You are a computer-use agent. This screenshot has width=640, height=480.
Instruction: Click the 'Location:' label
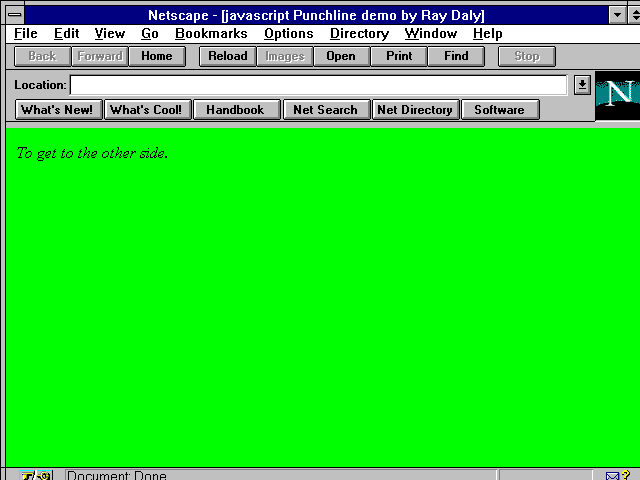(40, 85)
